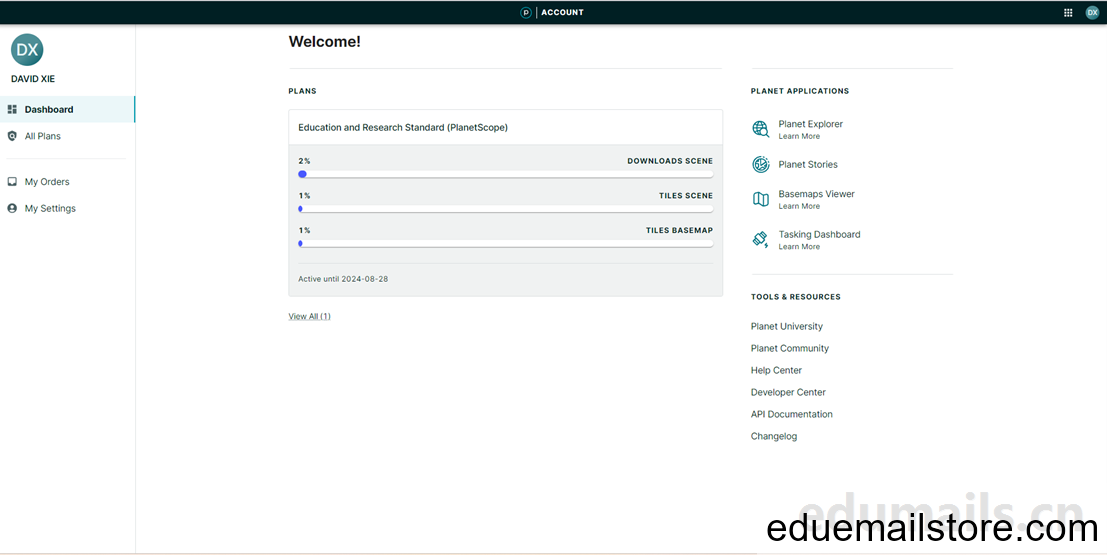The height and width of the screenshot is (555, 1107).
Task: Click the Welcome! heading
Action: tap(325, 42)
